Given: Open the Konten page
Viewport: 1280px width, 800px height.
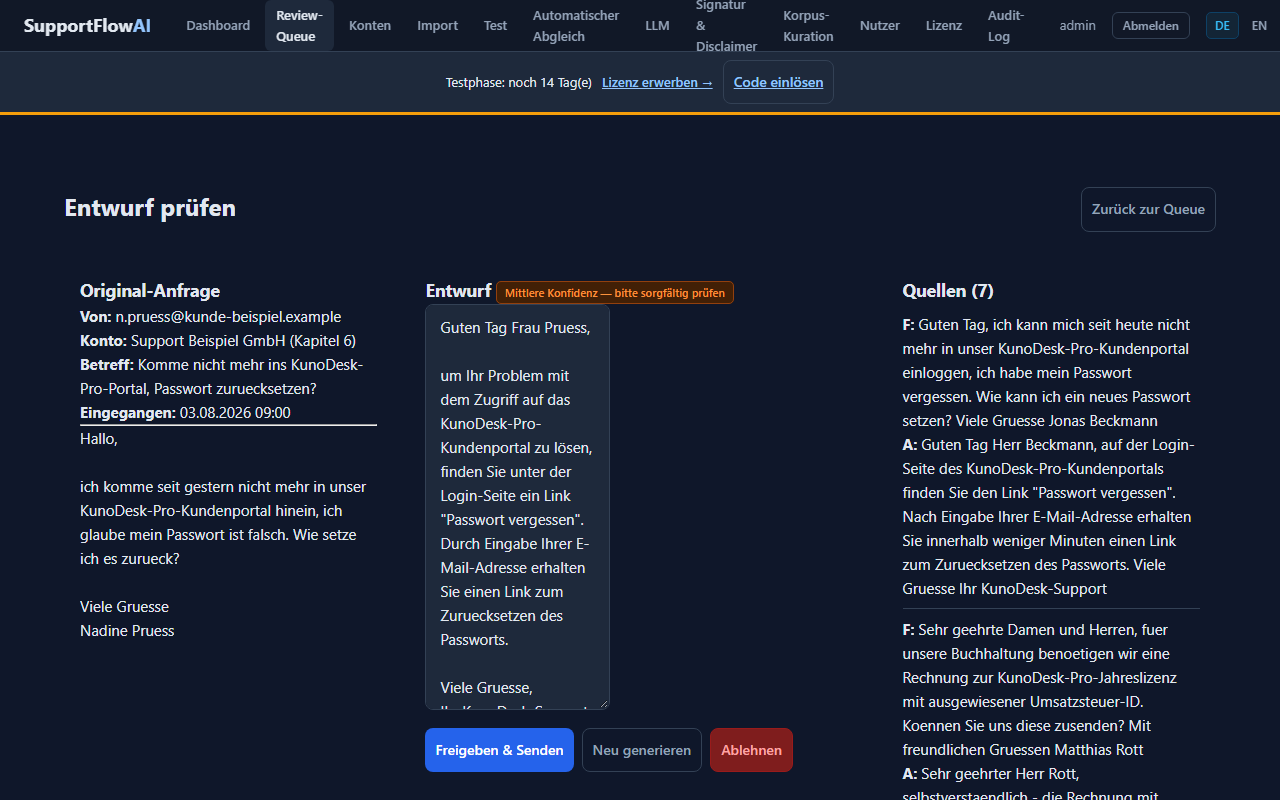Looking at the screenshot, I should [370, 26].
